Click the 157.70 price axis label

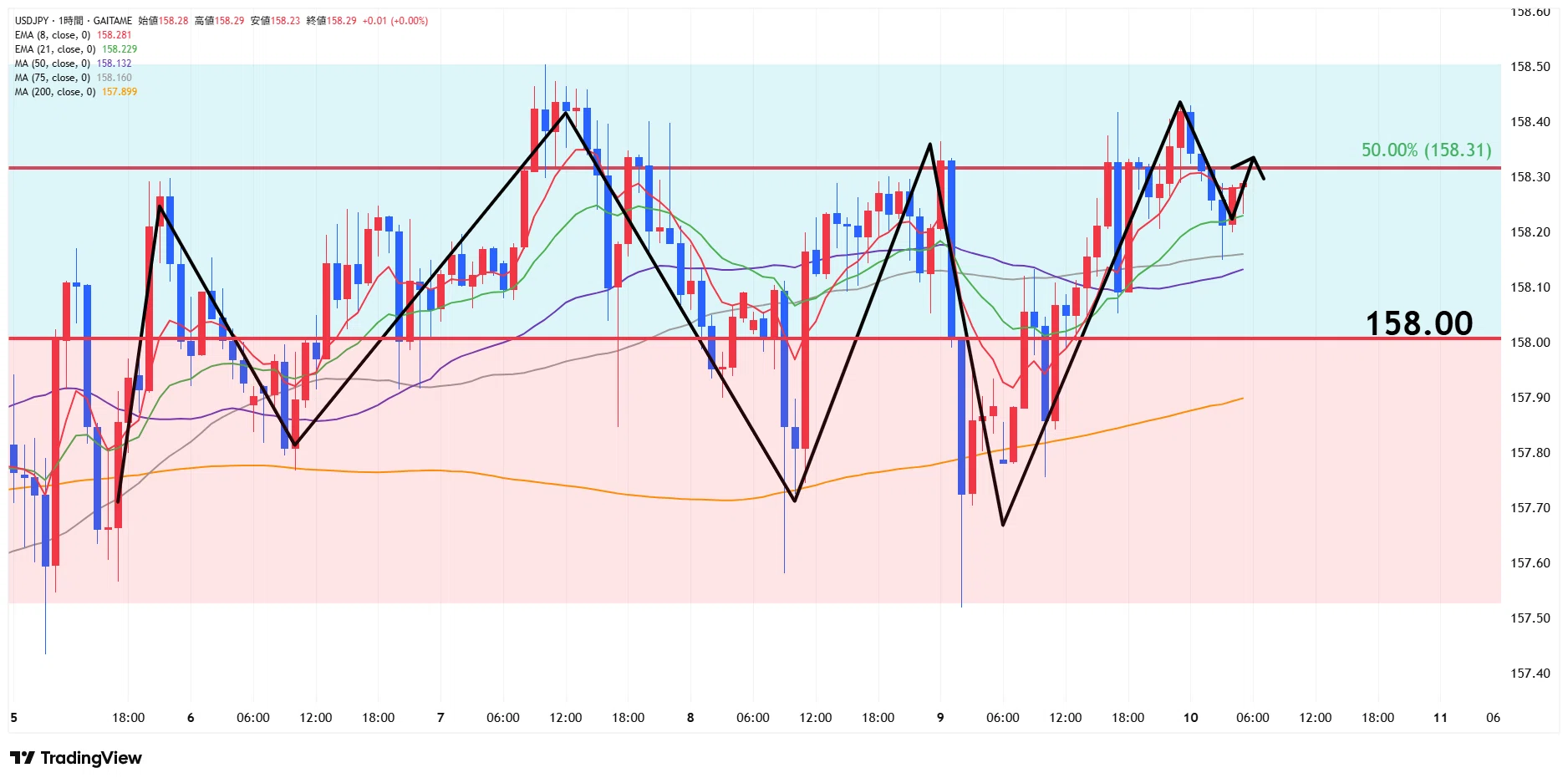1530,508
